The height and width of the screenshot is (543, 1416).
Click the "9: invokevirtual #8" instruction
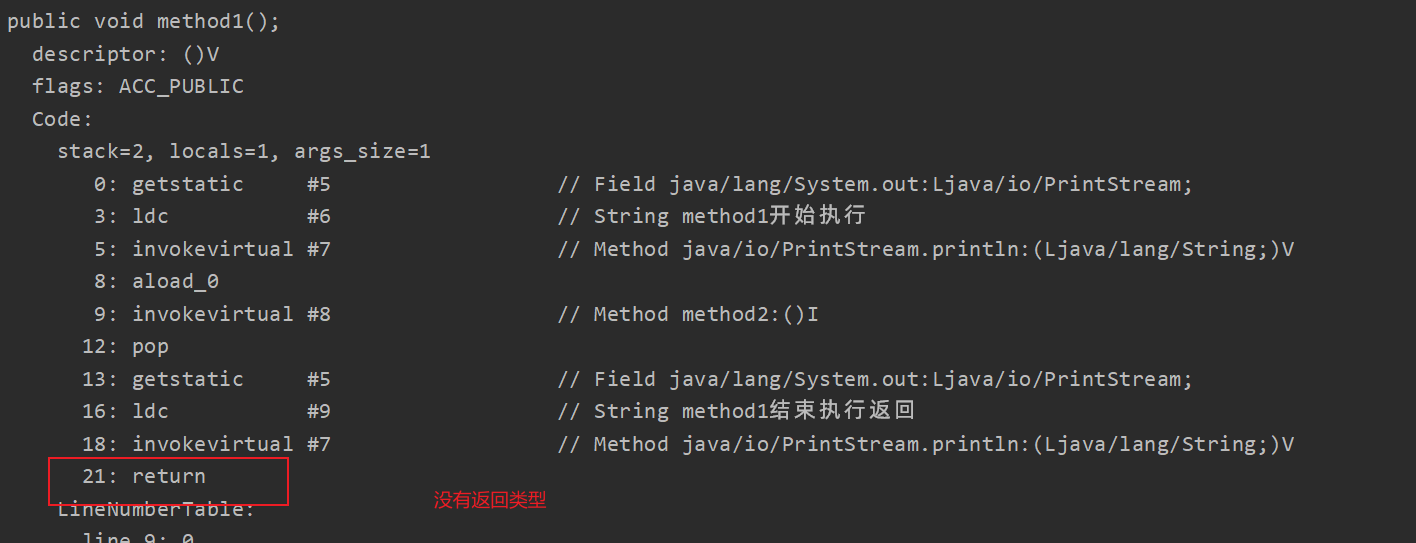(212, 314)
